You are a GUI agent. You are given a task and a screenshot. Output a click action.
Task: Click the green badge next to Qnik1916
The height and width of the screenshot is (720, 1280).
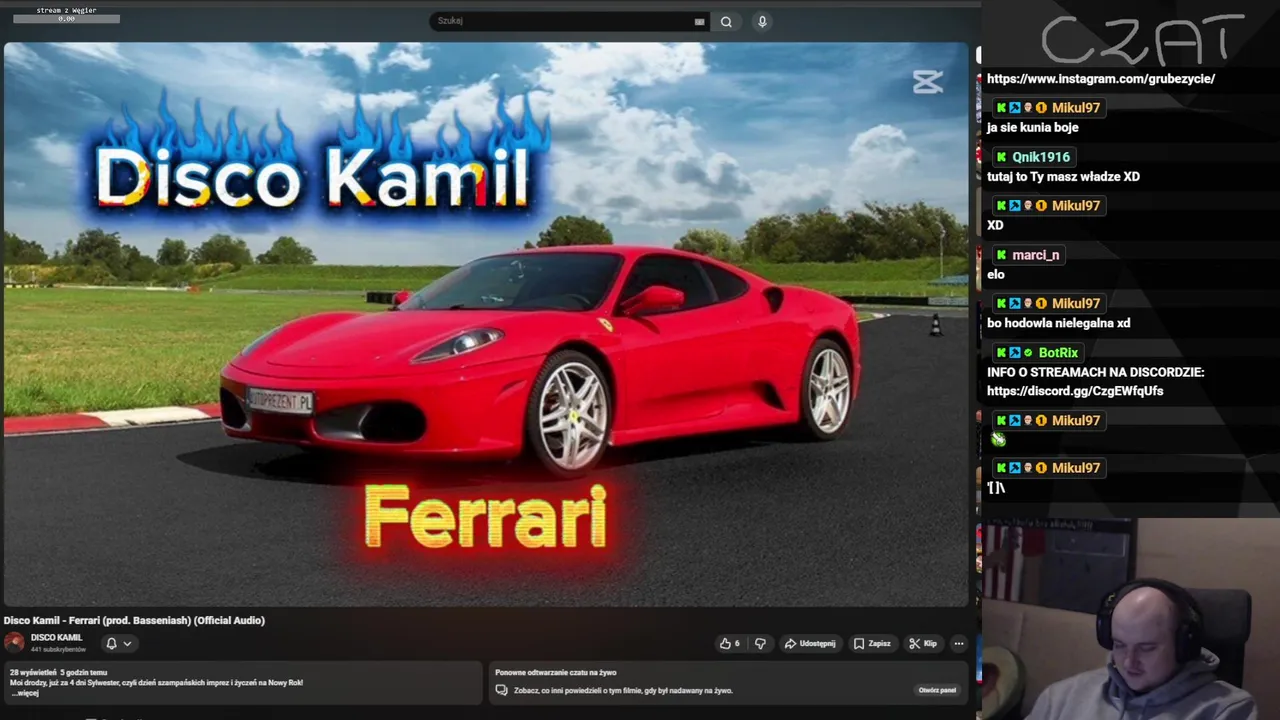(1001, 157)
